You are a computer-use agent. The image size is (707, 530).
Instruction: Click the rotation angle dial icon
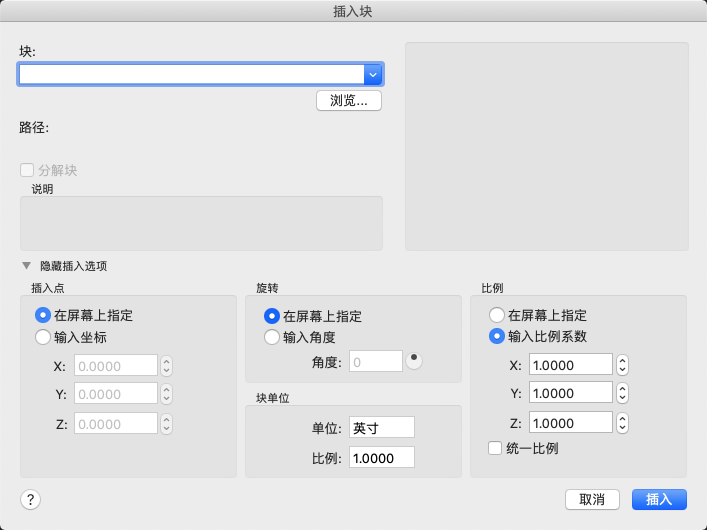414,361
